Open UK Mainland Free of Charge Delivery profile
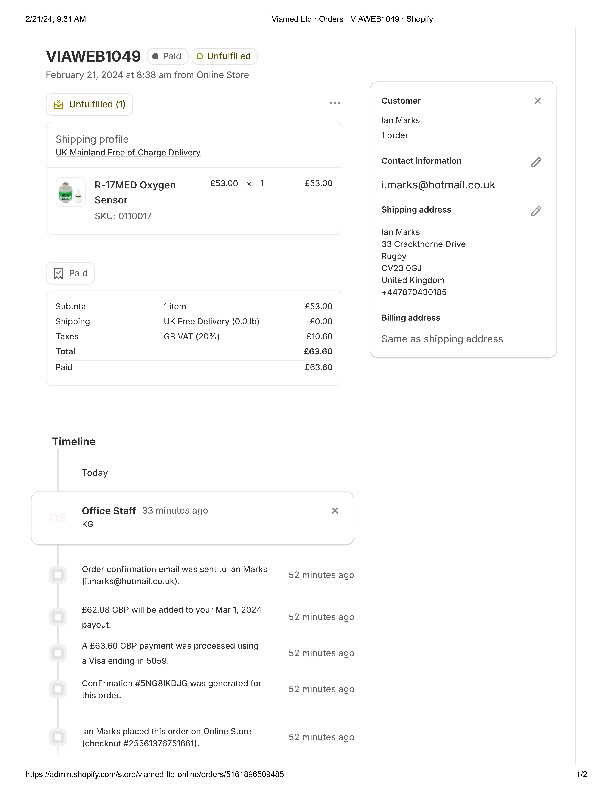Image resolution: width=612 pixels, height=792 pixels. point(128,153)
